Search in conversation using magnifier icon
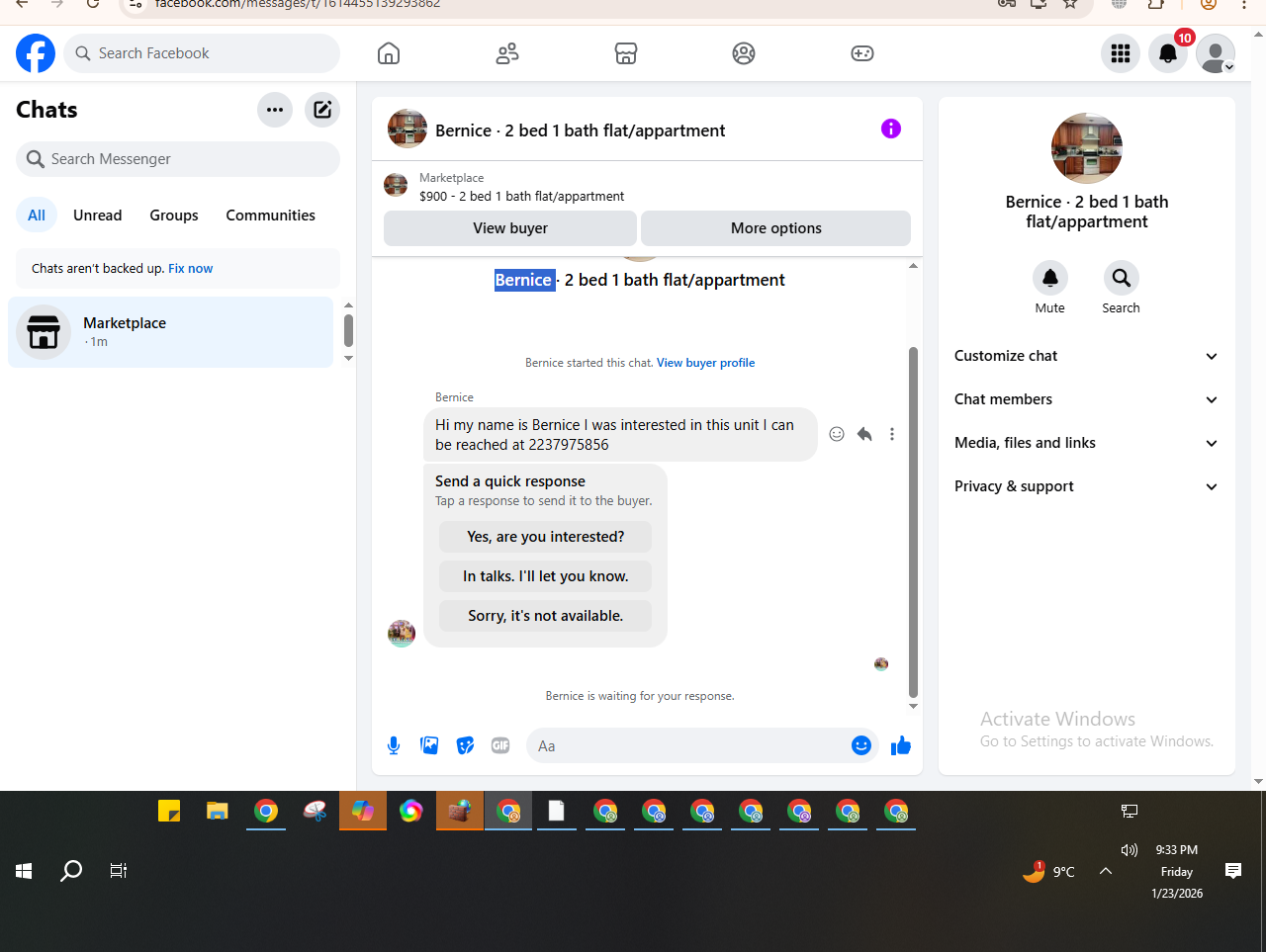The height and width of the screenshot is (952, 1266). [1121, 278]
